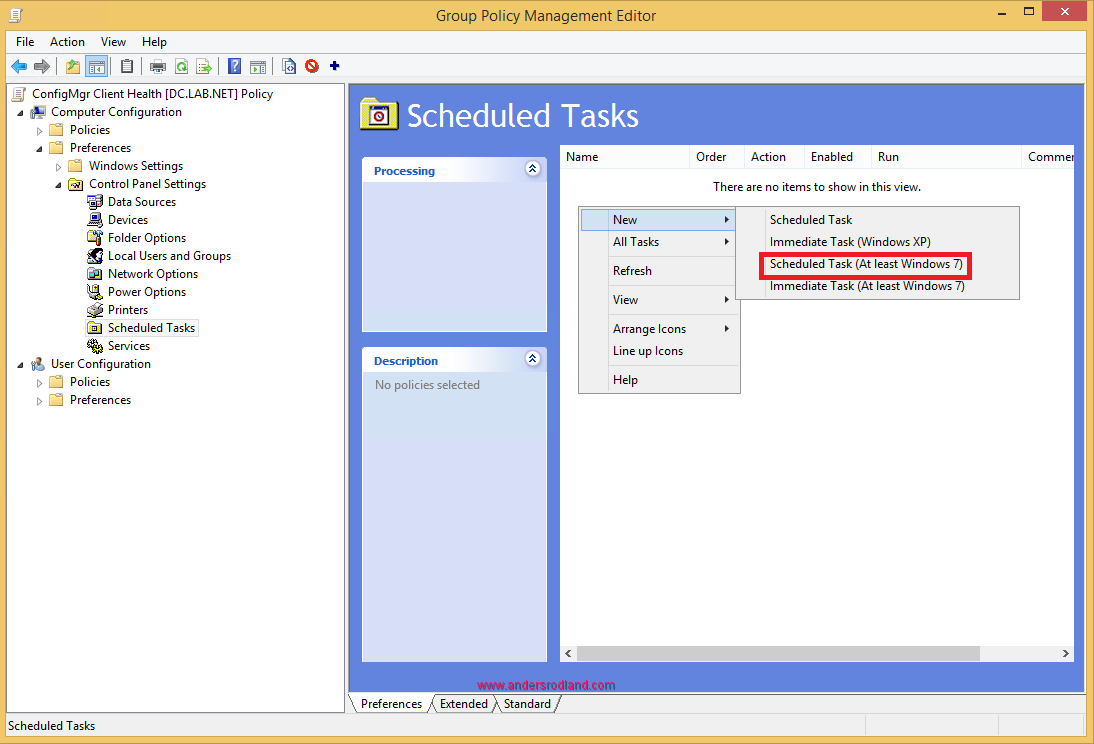Collapse the Description panel chevron

532,359
